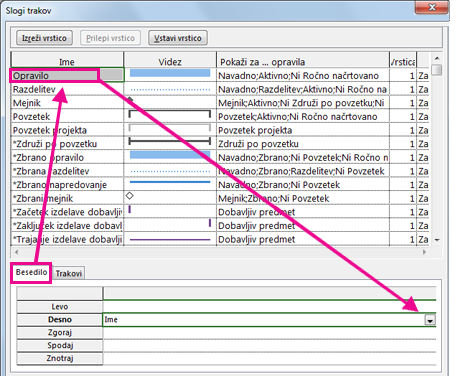Click the horizontal scrollbar right arrow
Image resolution: width=459 pixels, height=386 pixels.
point(424,252)
